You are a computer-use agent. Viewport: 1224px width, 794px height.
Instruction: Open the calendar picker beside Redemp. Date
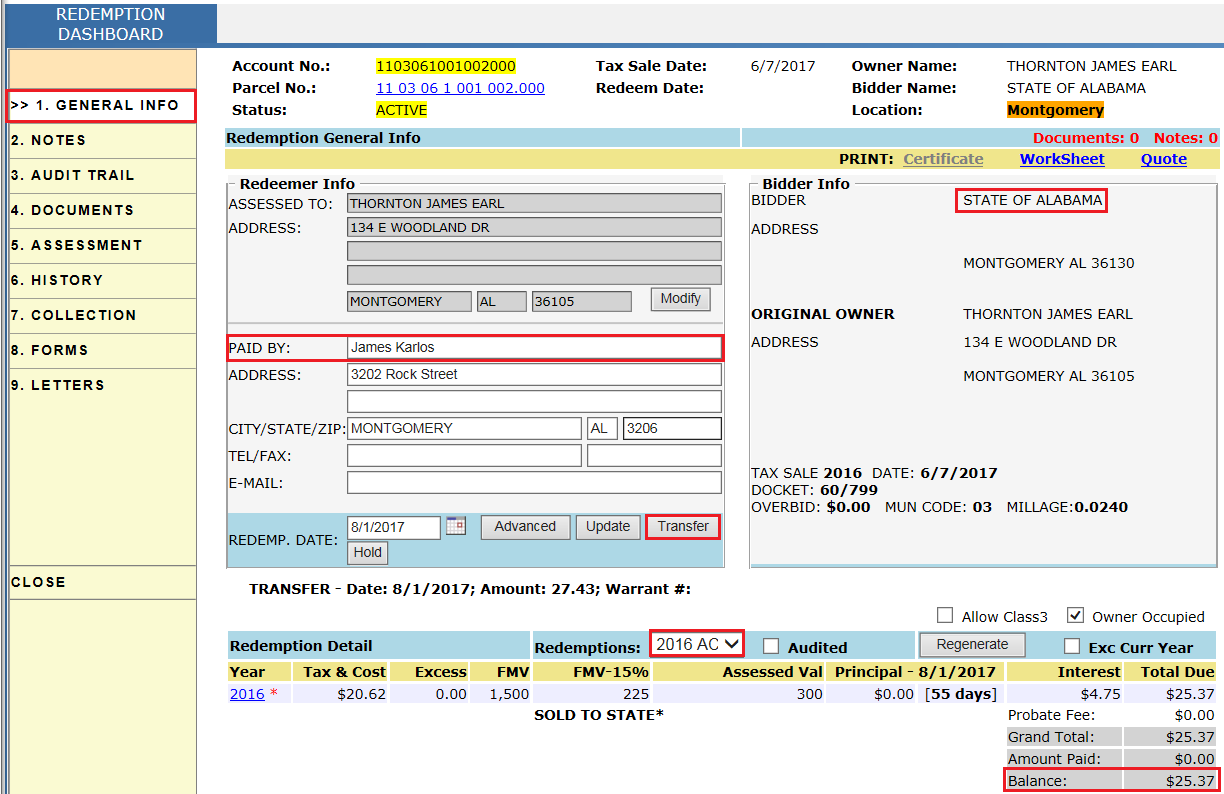pyautogui.click(x=456, y=526)
